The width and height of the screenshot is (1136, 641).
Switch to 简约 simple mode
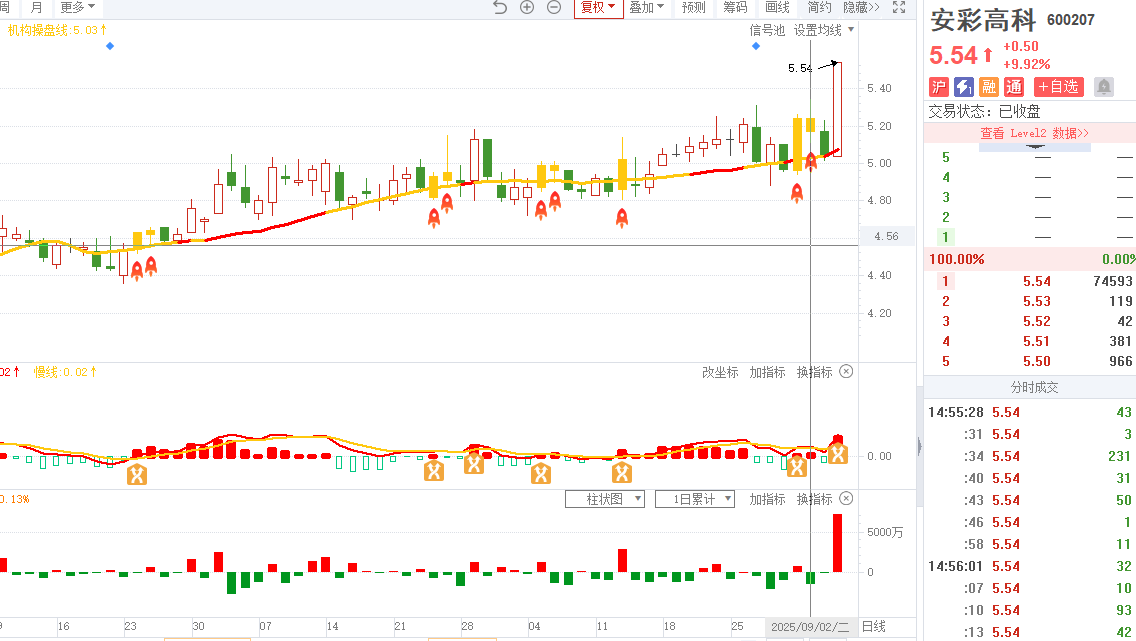(819, 7)
